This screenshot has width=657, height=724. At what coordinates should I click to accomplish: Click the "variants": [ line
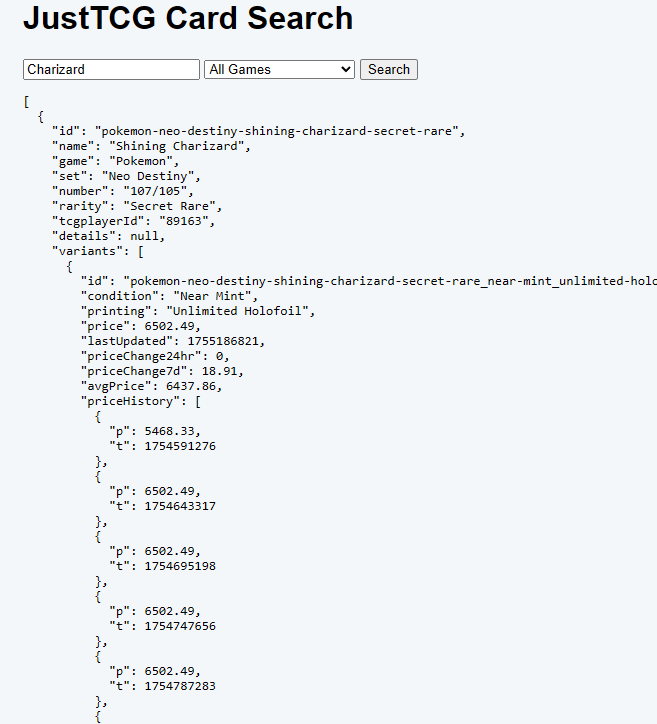98,251
